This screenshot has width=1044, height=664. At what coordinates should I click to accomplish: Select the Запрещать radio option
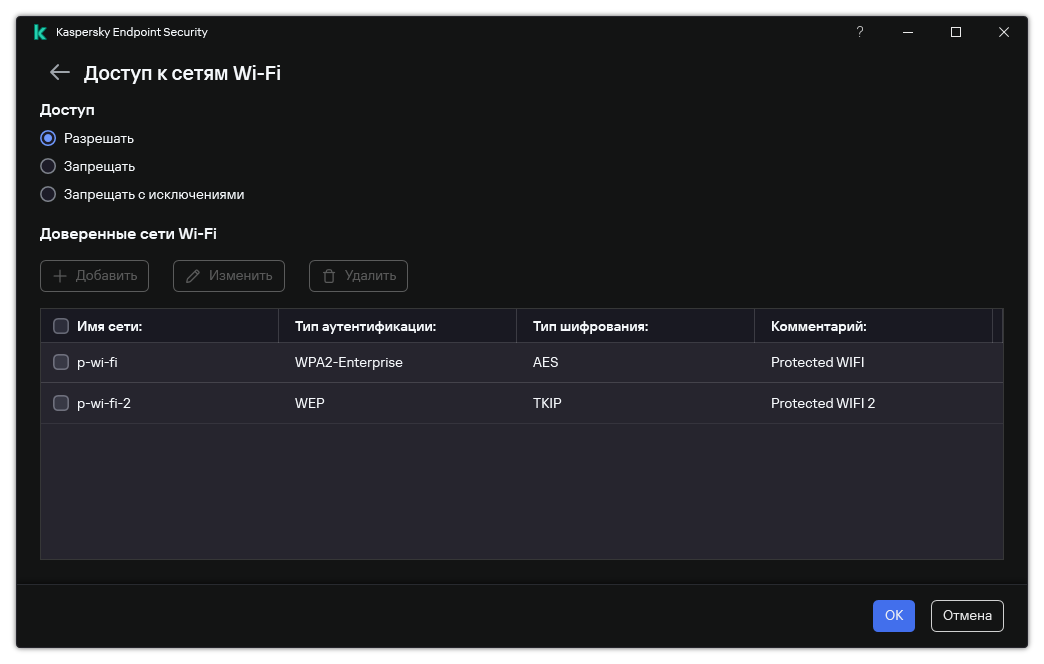(48, 166)
